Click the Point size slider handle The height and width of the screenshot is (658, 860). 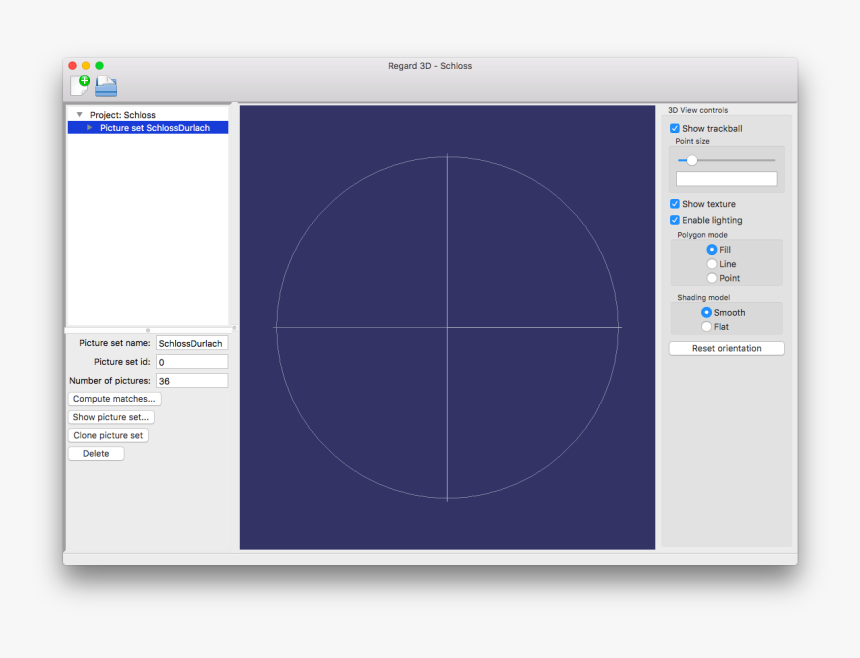tap(691, 160)
